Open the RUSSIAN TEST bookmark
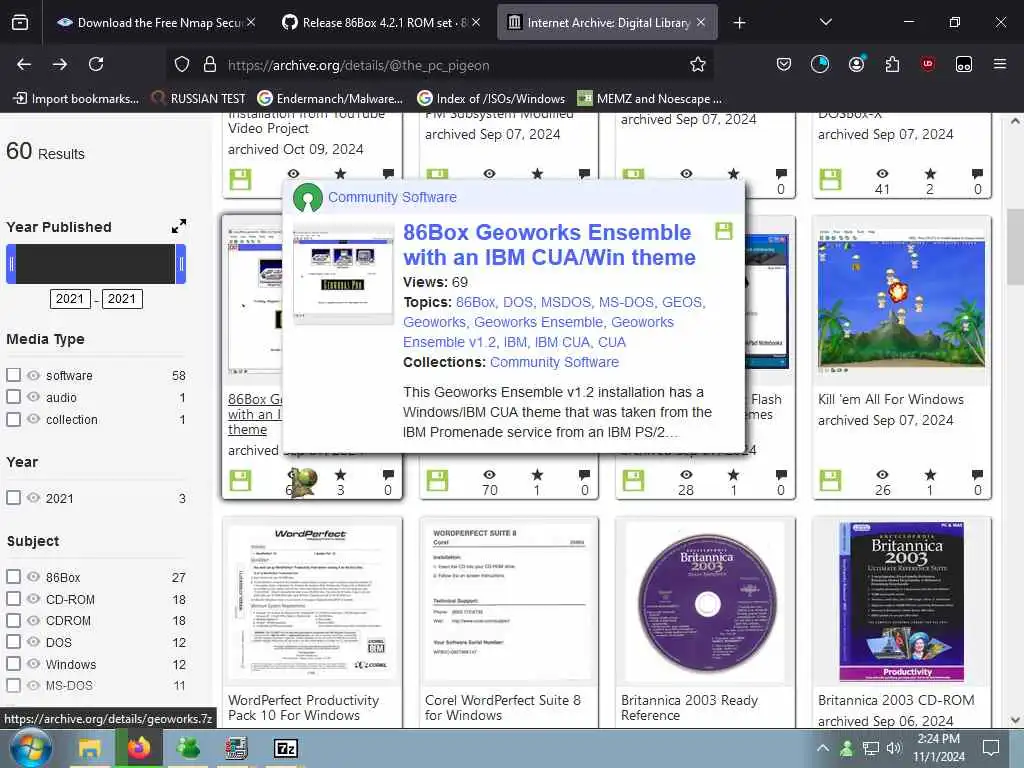Screen dimensions: 1024x768 tap(199, 99)
